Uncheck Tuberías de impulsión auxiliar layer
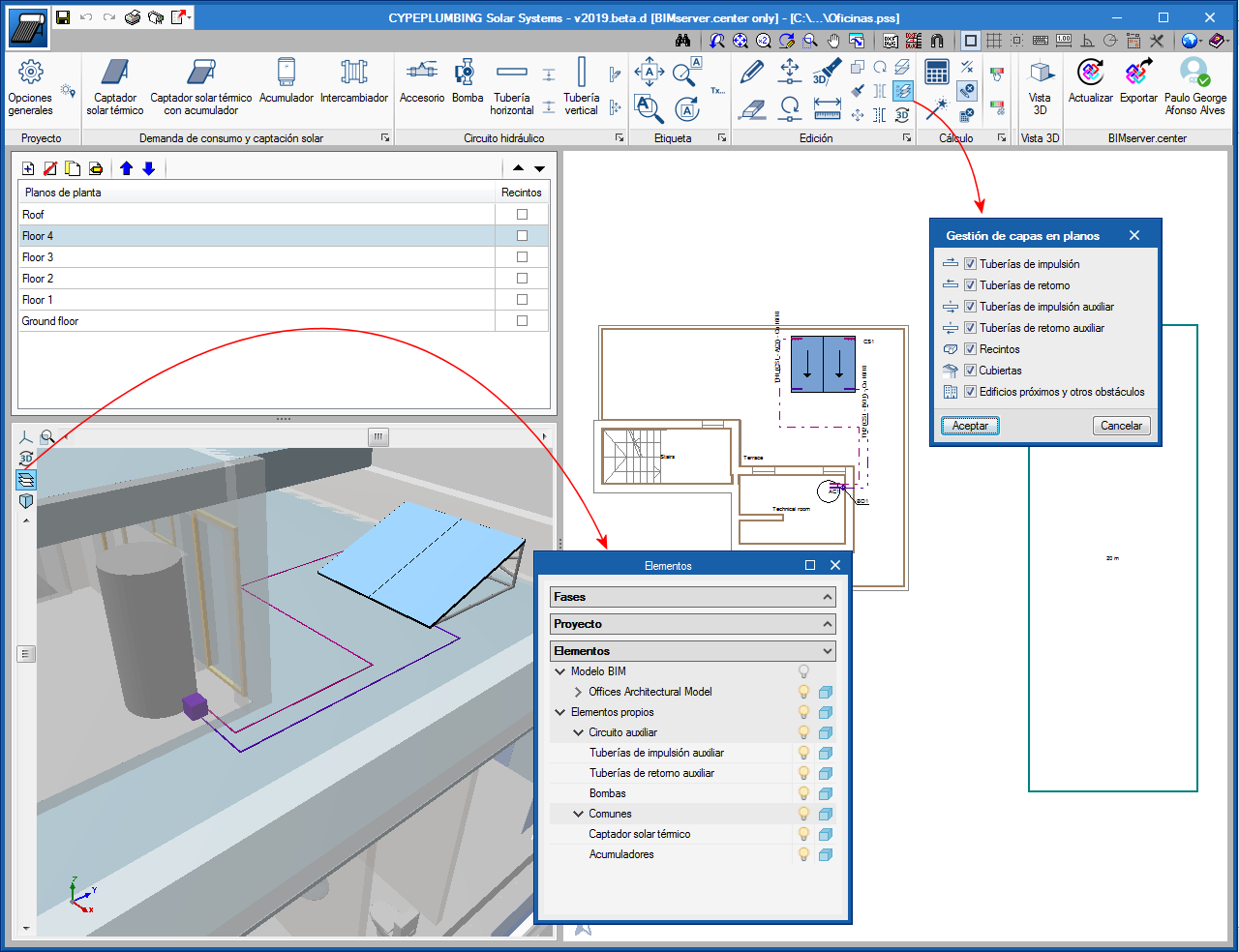 970,307
